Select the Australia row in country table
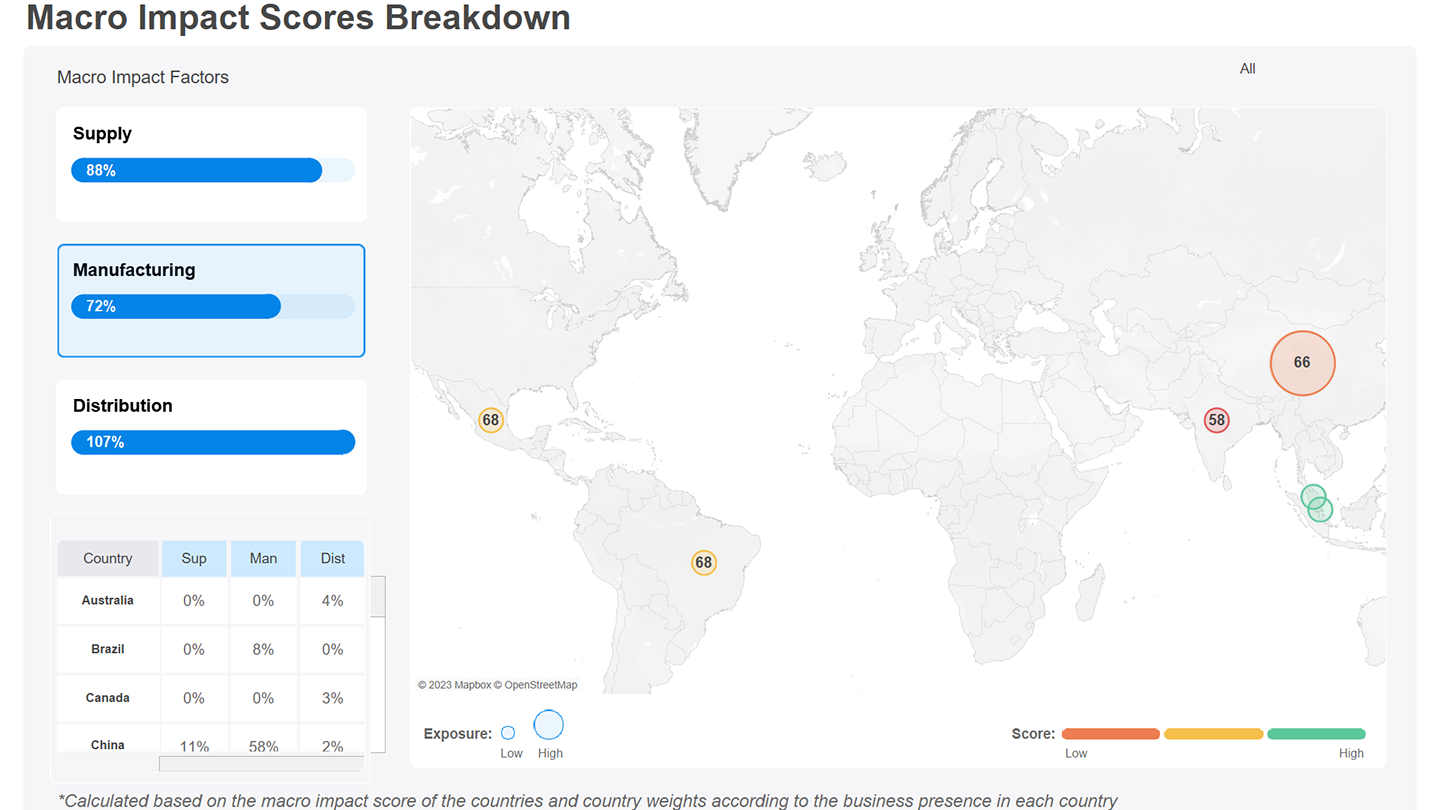The height and width of the screenshot is (810, 1440). pyautogui.click(x=108, y=601)
